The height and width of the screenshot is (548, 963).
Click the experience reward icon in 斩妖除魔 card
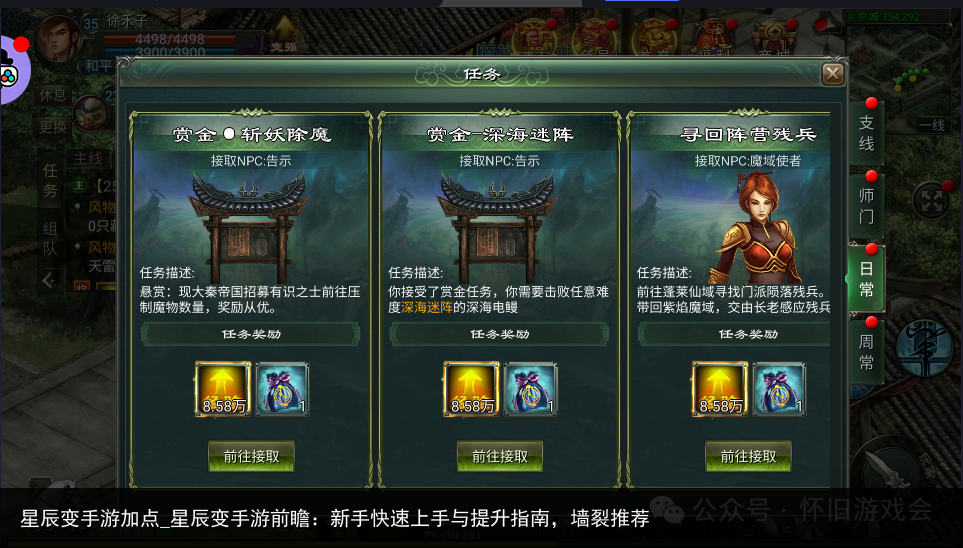[x=223, y=389]
